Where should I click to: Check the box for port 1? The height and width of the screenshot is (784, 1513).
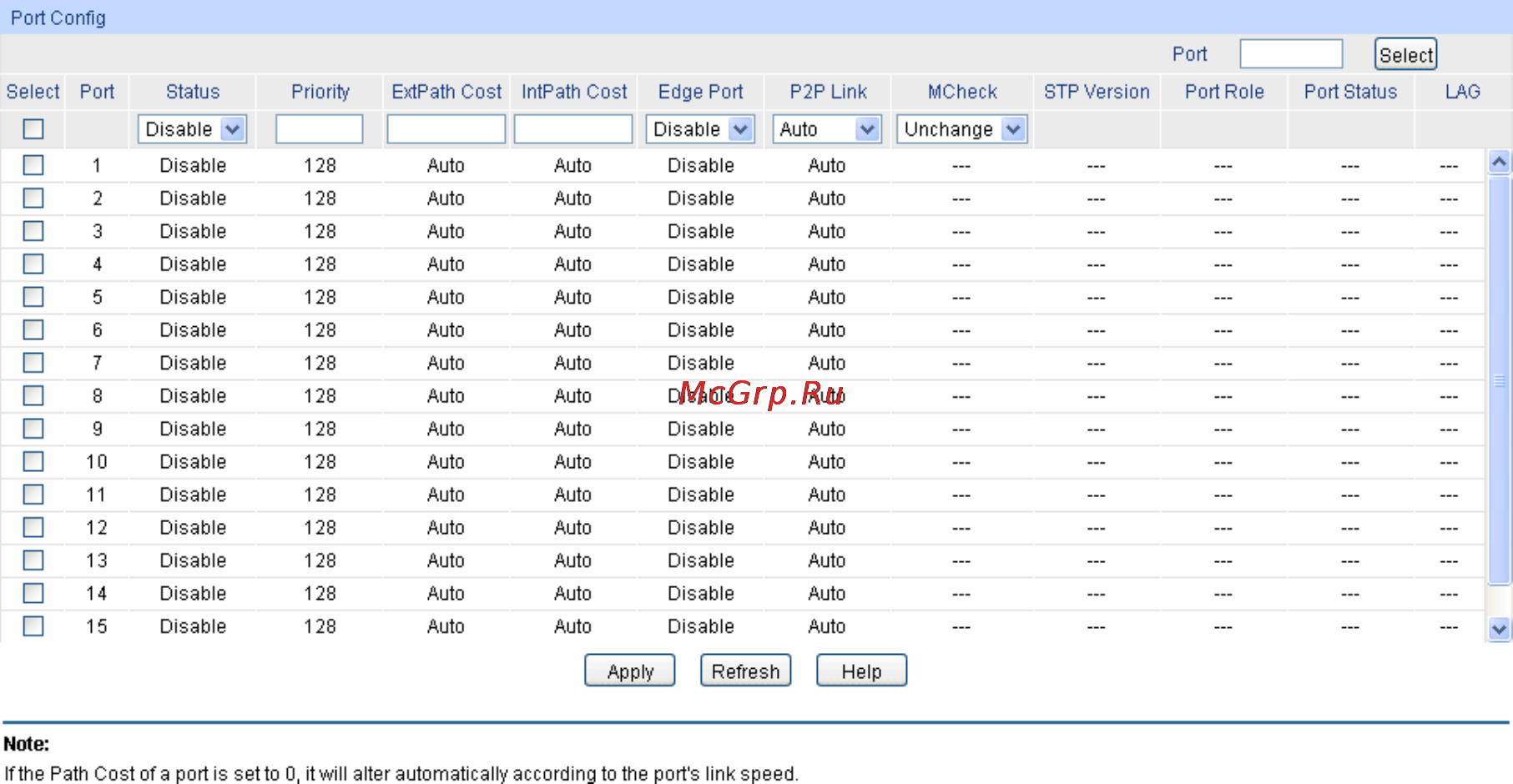[x=33, y=165]
